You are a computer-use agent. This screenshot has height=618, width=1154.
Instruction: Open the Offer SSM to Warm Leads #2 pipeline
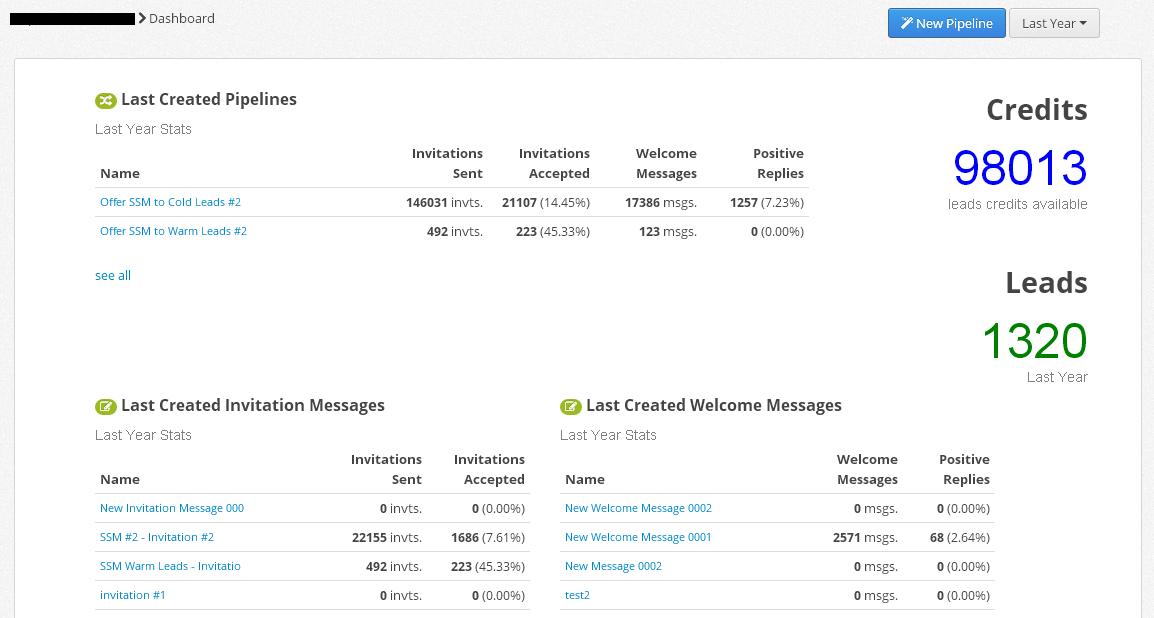173,231
